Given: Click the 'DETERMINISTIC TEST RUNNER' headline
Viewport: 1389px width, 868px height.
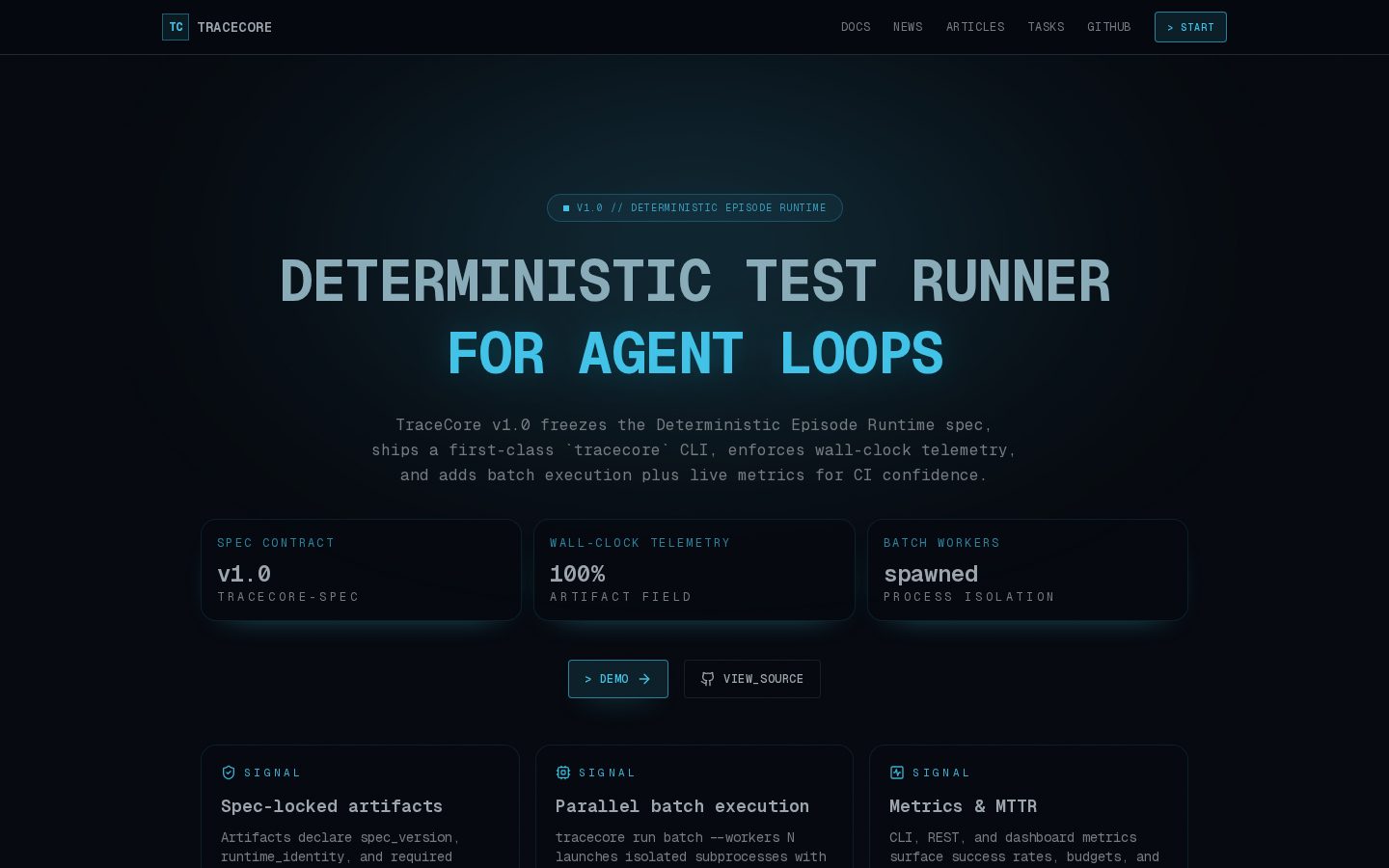Looking at the screenshot, I should tap(694, 282).
